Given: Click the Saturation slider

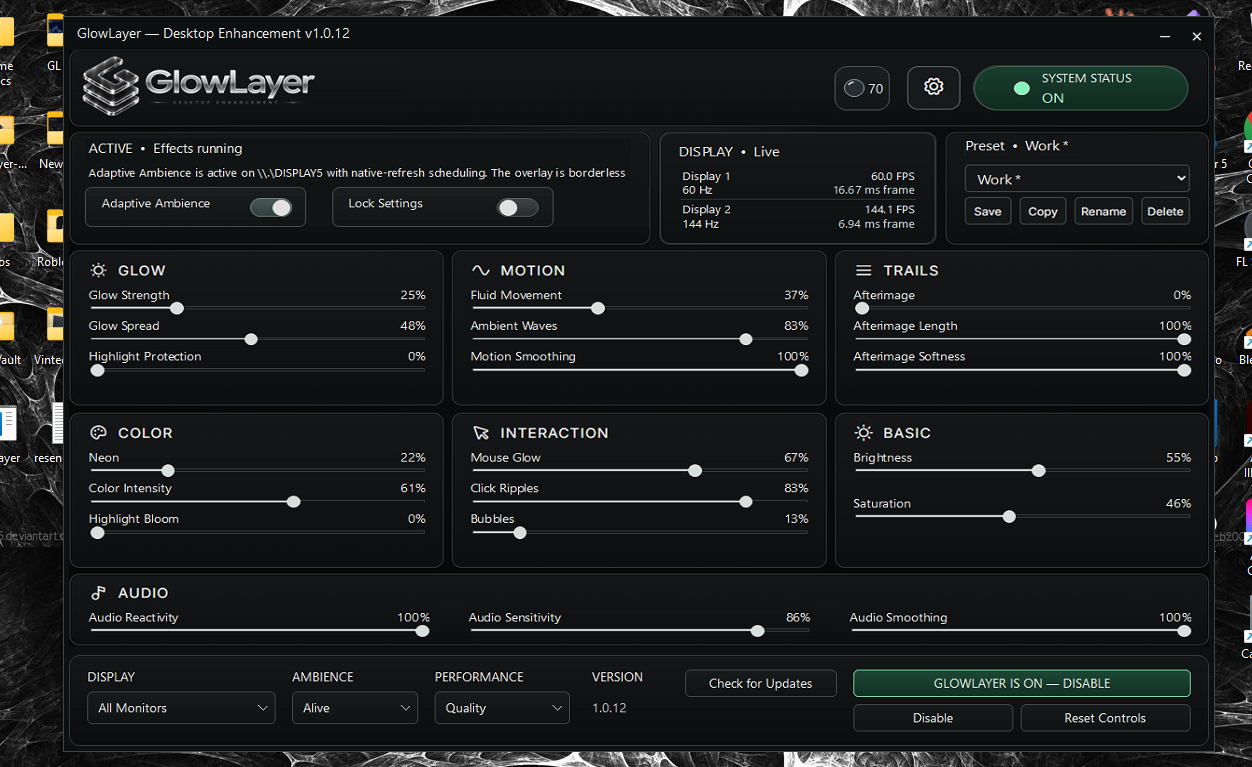Looking at the screenshot, I should [1022, 516].
